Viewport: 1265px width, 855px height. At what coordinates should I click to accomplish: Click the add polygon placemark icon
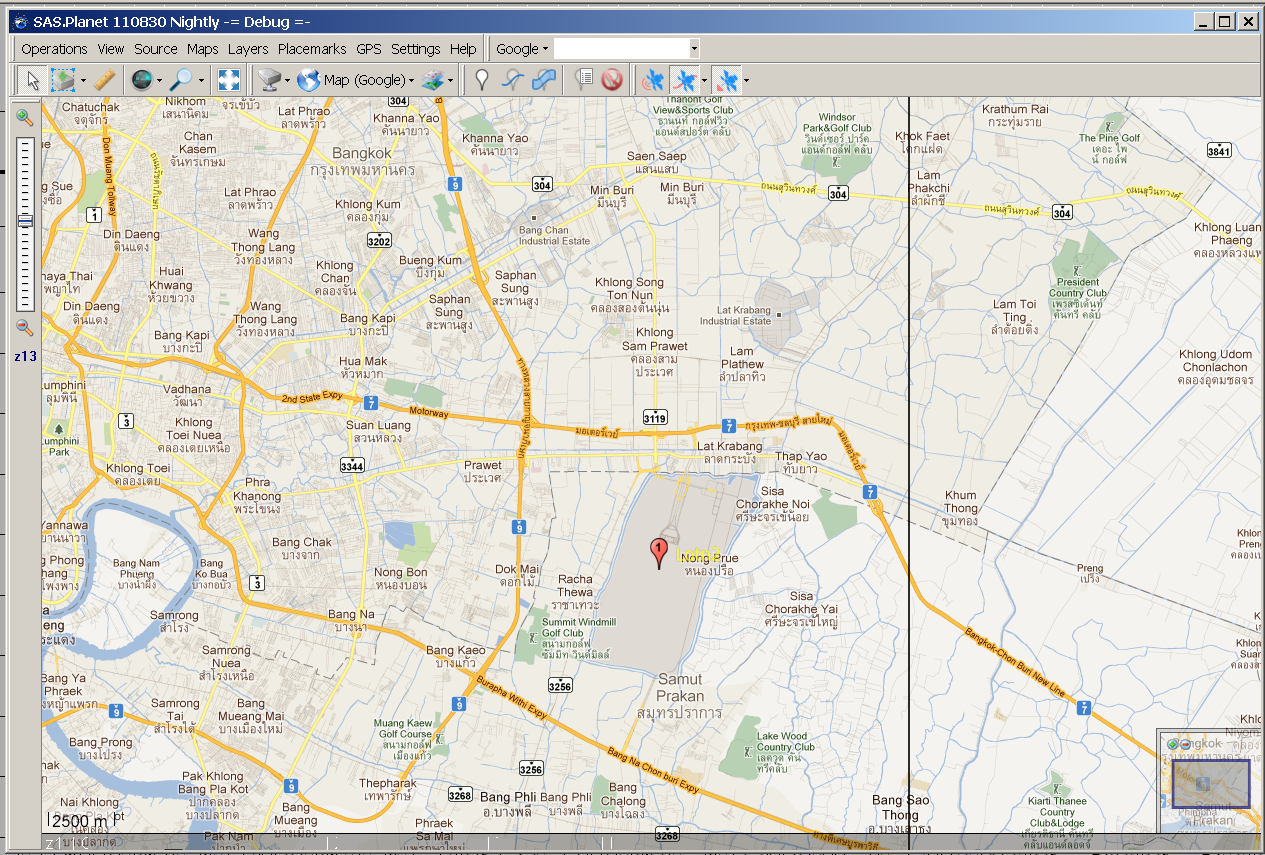[545, 80]
